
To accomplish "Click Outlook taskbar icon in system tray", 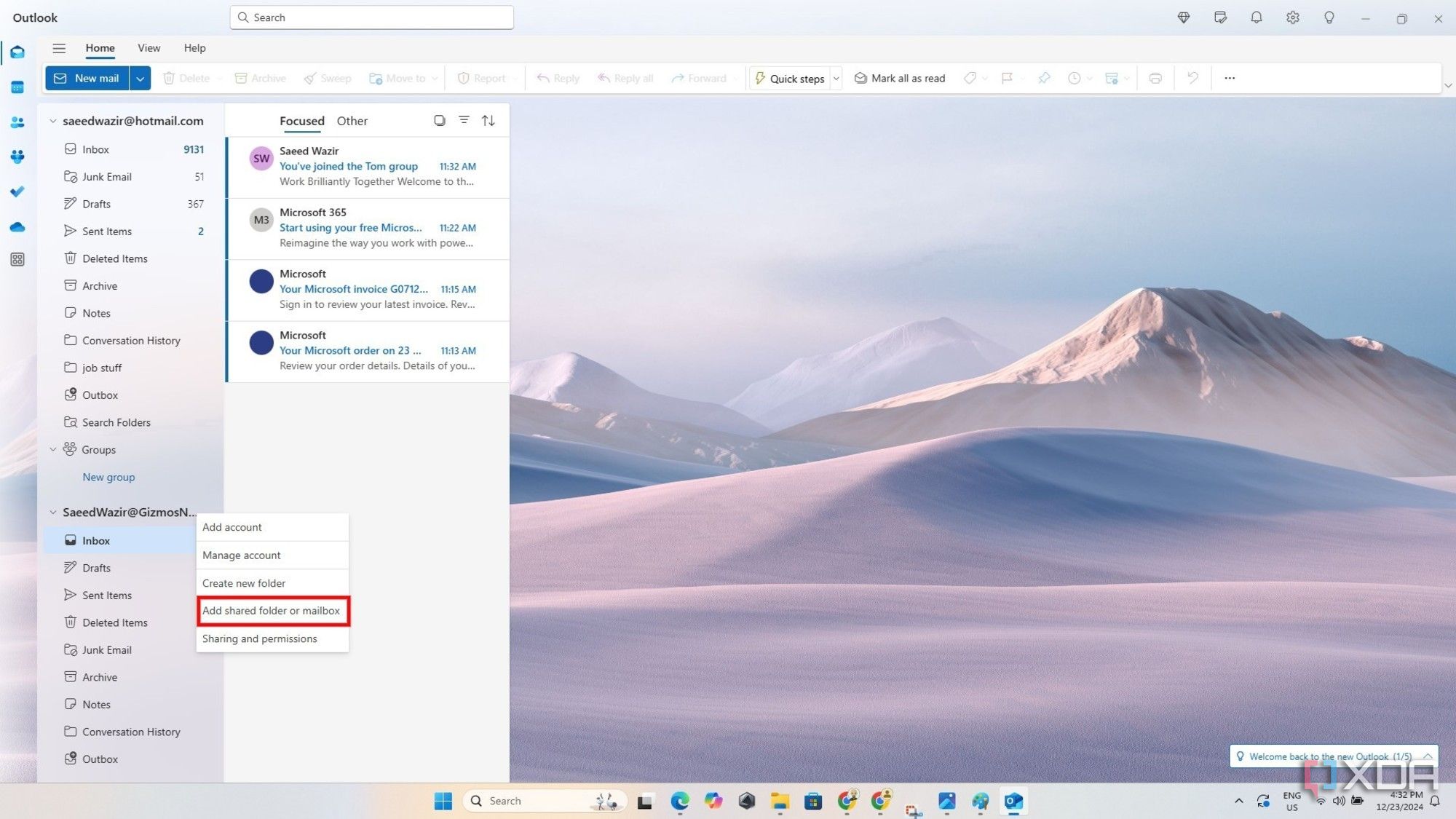I will pos(1014,800).
